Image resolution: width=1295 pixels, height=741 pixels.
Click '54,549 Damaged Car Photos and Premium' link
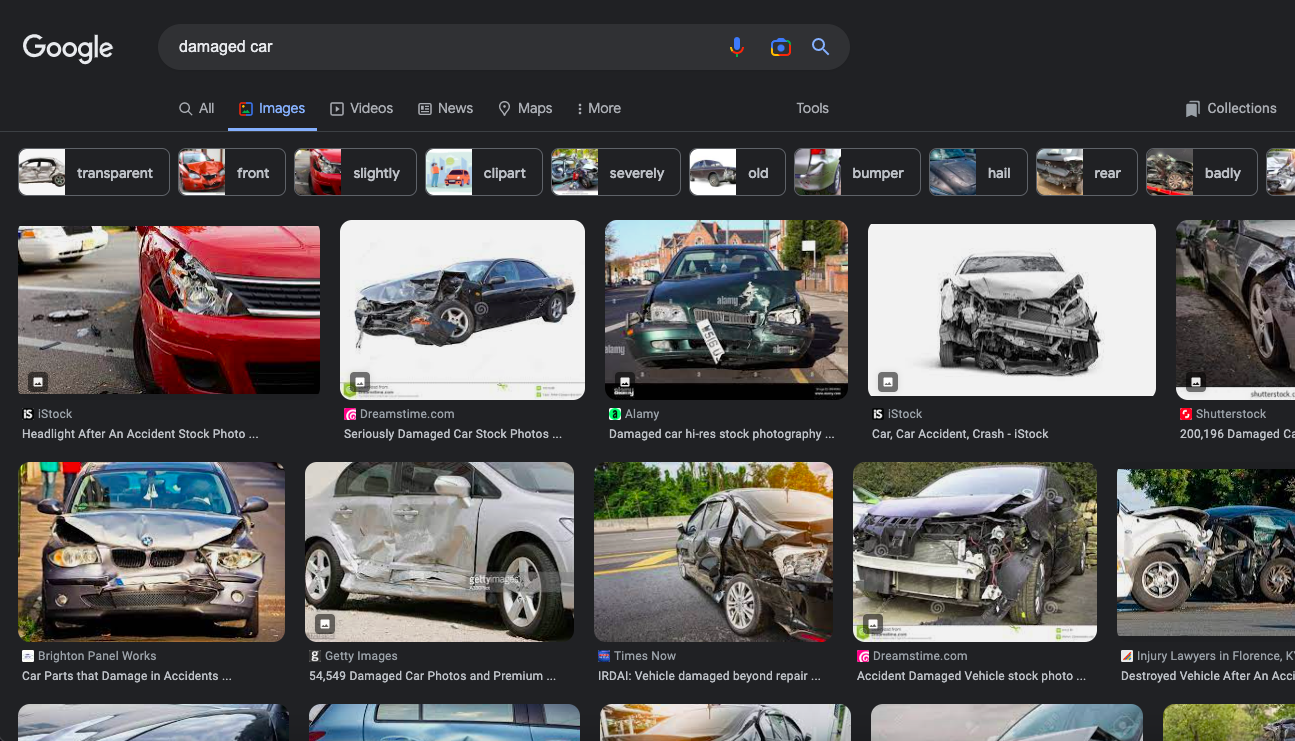(433, 676)
